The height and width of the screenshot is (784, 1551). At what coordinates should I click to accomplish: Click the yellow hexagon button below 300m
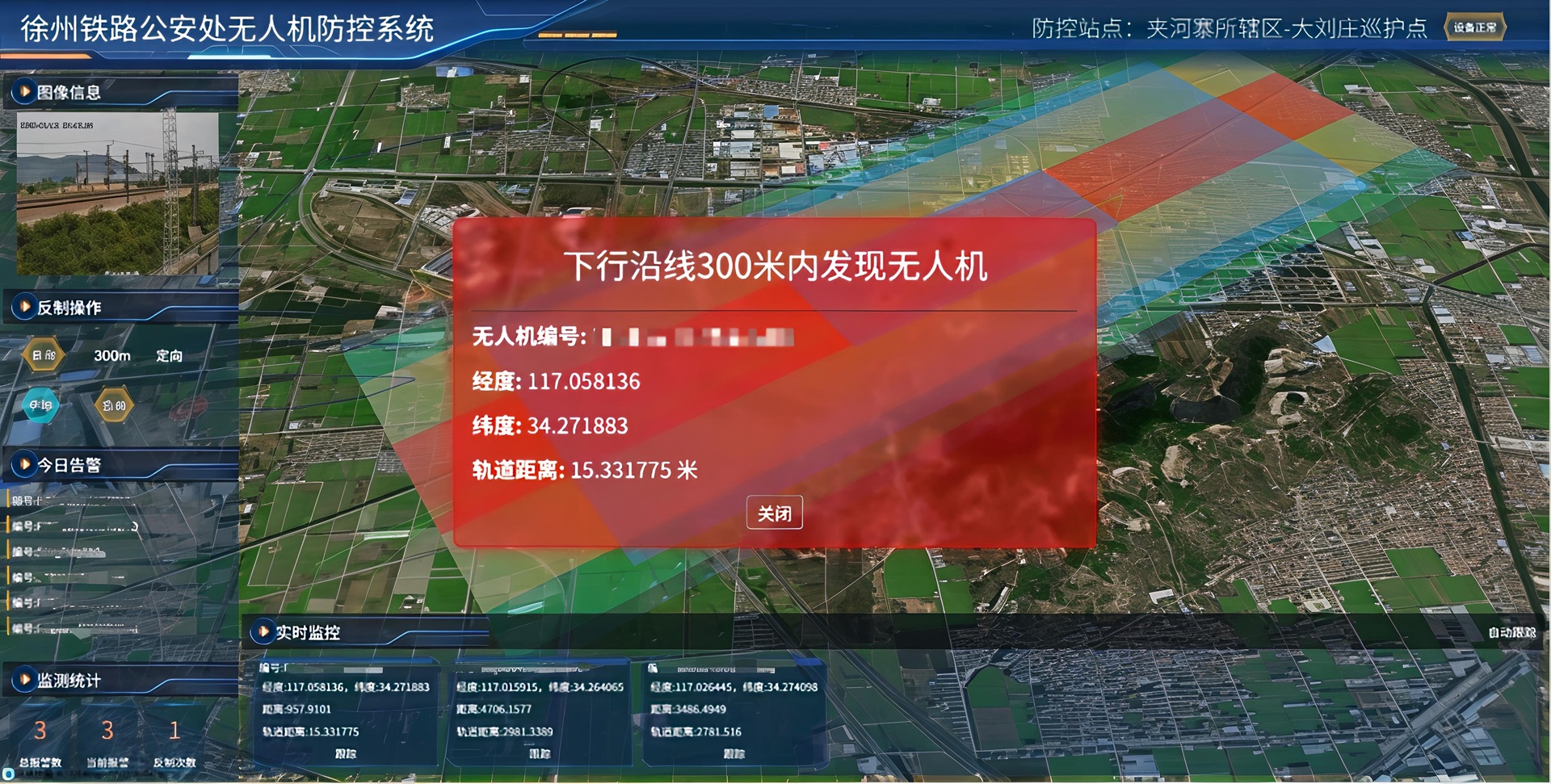[x=114, y=405]
